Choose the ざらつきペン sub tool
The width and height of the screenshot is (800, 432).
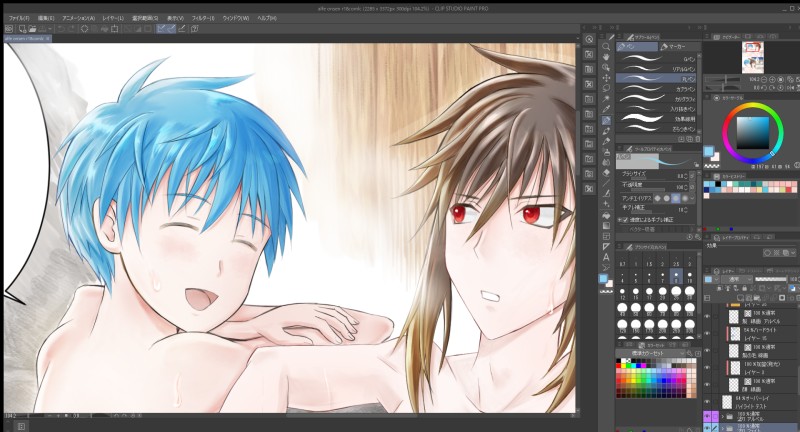pos(656,129)
